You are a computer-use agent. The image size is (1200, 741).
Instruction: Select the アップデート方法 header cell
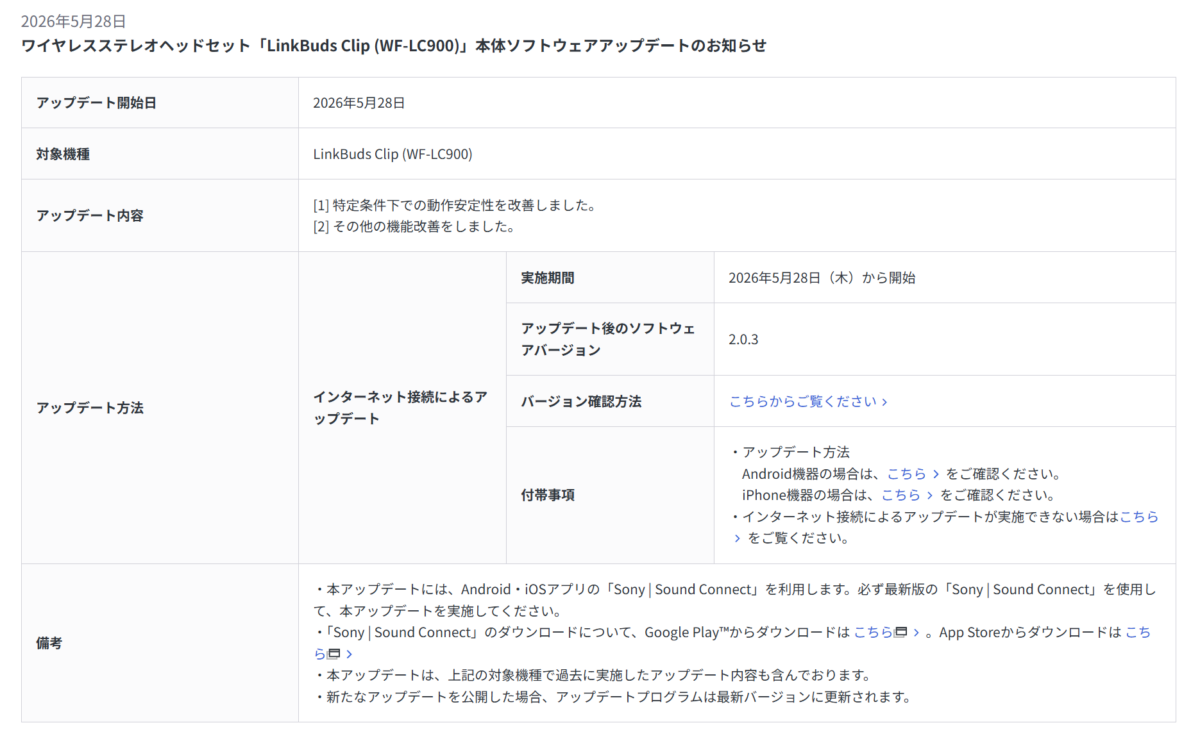[160, 408]
